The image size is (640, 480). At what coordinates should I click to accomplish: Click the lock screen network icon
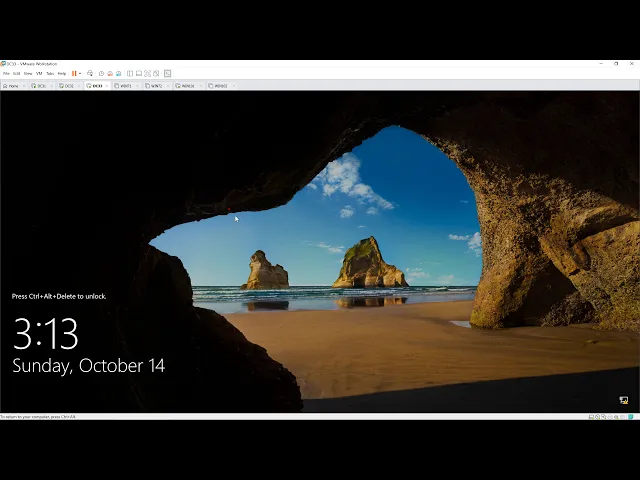pyautogui.click(x=623, y=400)
